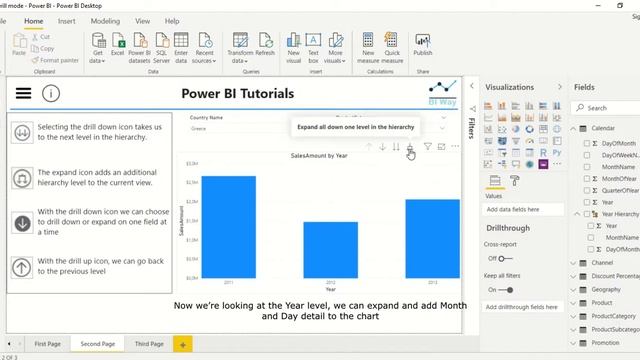Insert a New visual
This screenshot has height=360, width=640.
(293, 48)
